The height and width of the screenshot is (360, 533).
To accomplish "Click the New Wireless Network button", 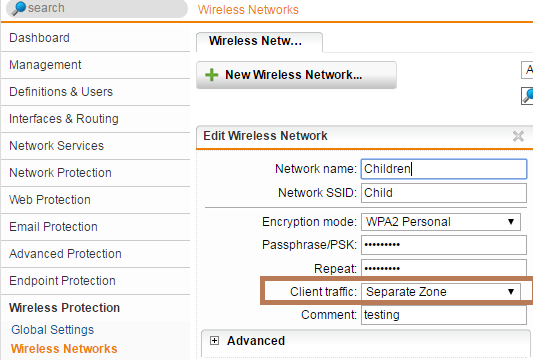I will click(x=296, y=75).
